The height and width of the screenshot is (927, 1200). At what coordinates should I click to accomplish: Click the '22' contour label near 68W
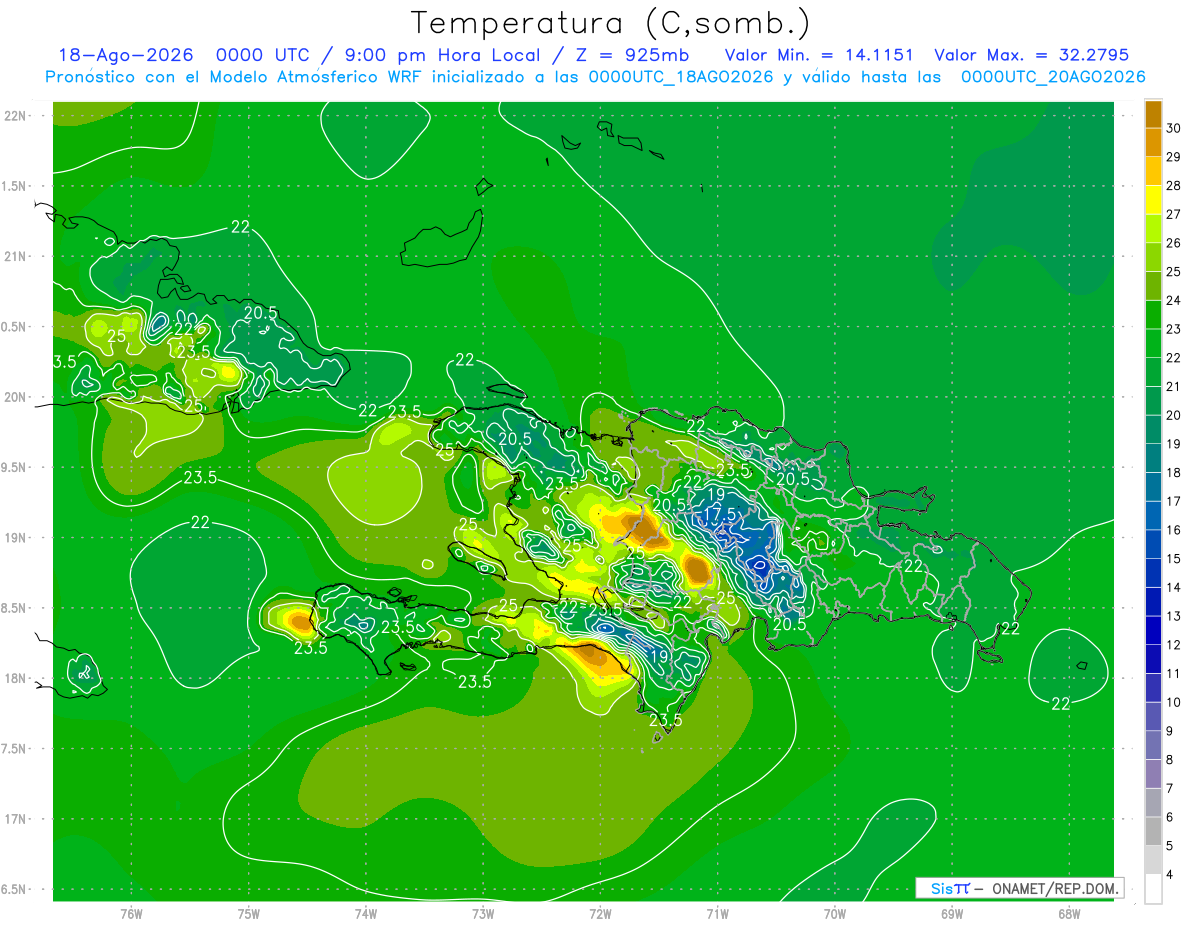pos(1061,704)
